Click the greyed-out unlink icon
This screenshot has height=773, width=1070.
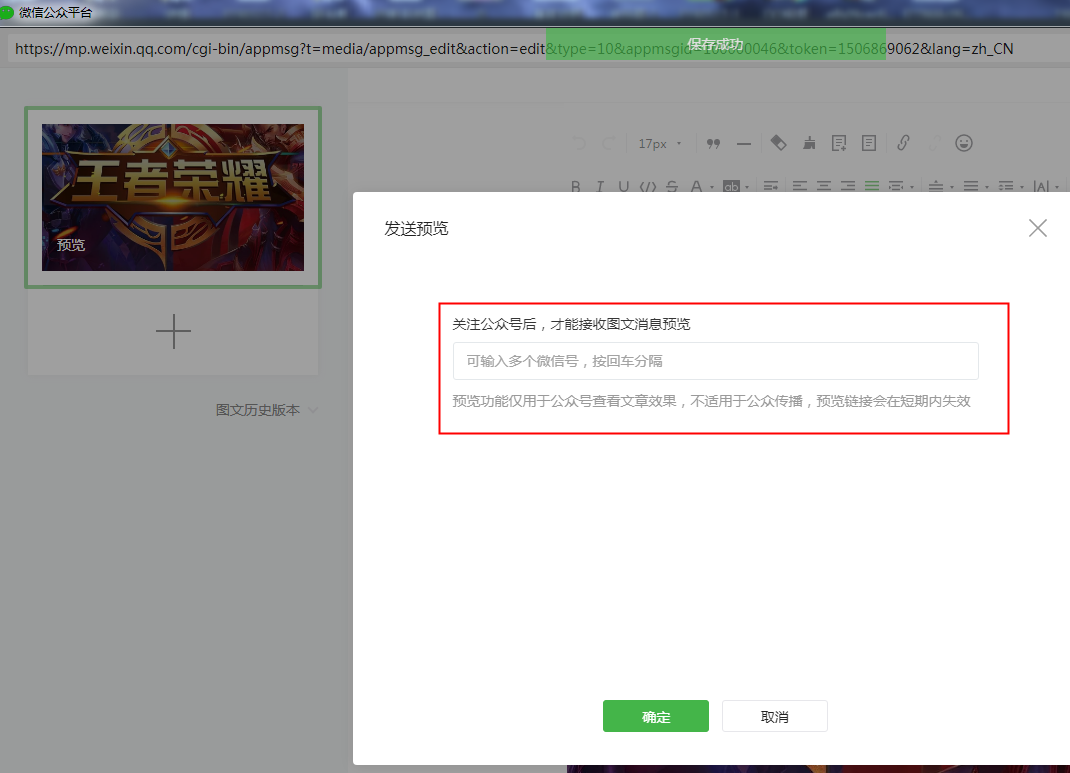[934, 143]
